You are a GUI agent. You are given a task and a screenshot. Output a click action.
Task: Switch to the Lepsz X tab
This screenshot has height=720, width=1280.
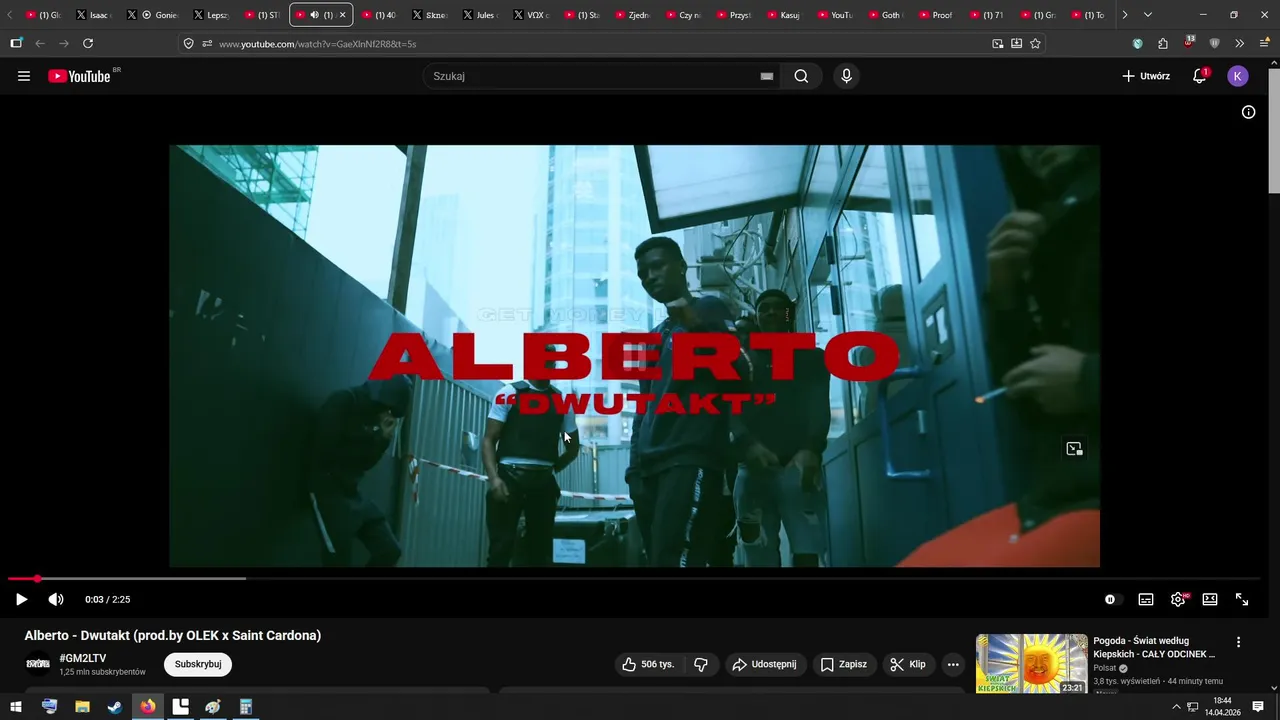(x=211, y=15)
